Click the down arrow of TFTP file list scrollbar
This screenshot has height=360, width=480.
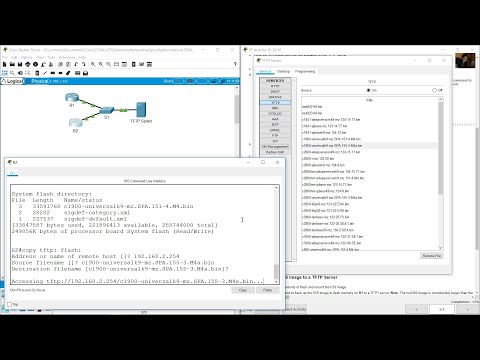click(441, 248)
